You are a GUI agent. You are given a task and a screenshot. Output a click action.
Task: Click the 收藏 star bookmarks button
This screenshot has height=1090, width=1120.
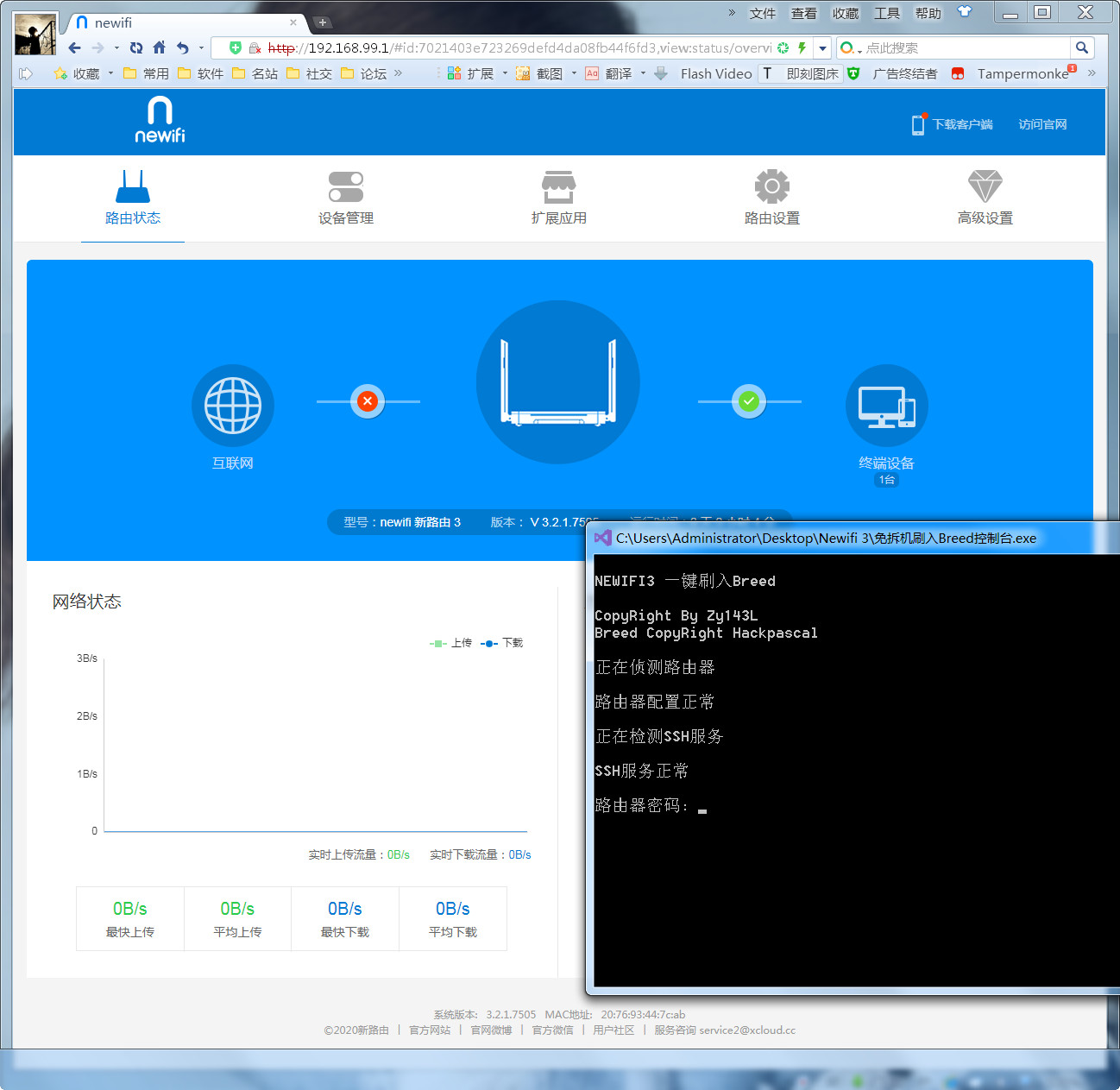[78, 74]
